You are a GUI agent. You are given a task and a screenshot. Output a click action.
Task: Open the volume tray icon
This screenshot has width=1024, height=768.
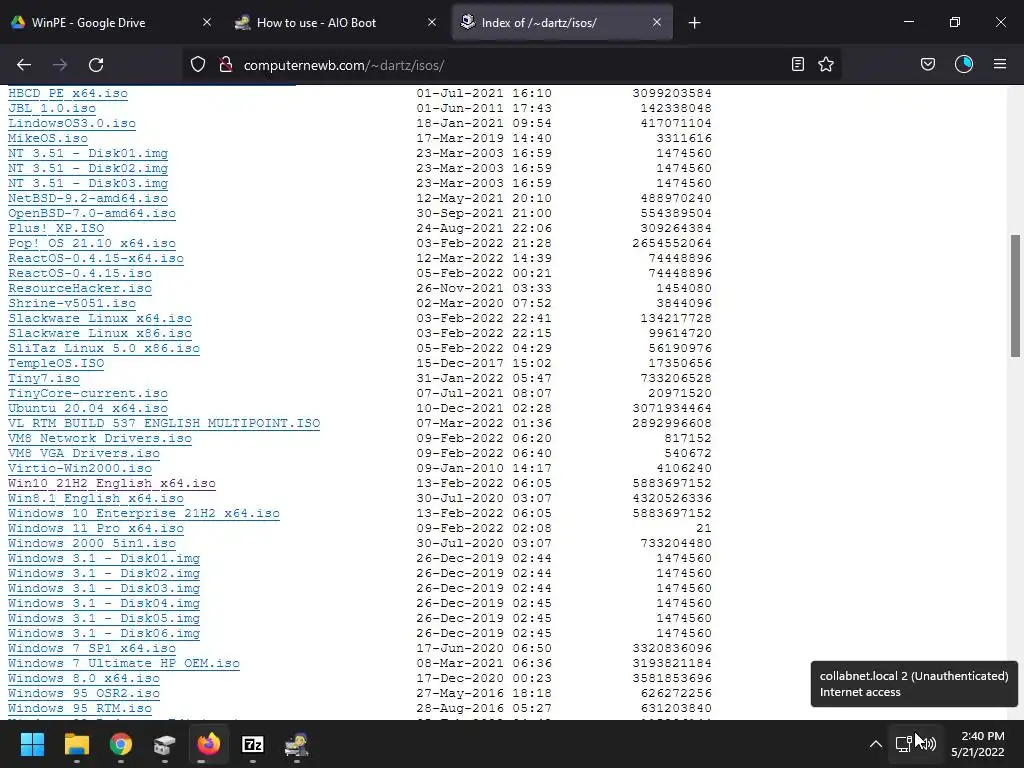click(927, 744)
